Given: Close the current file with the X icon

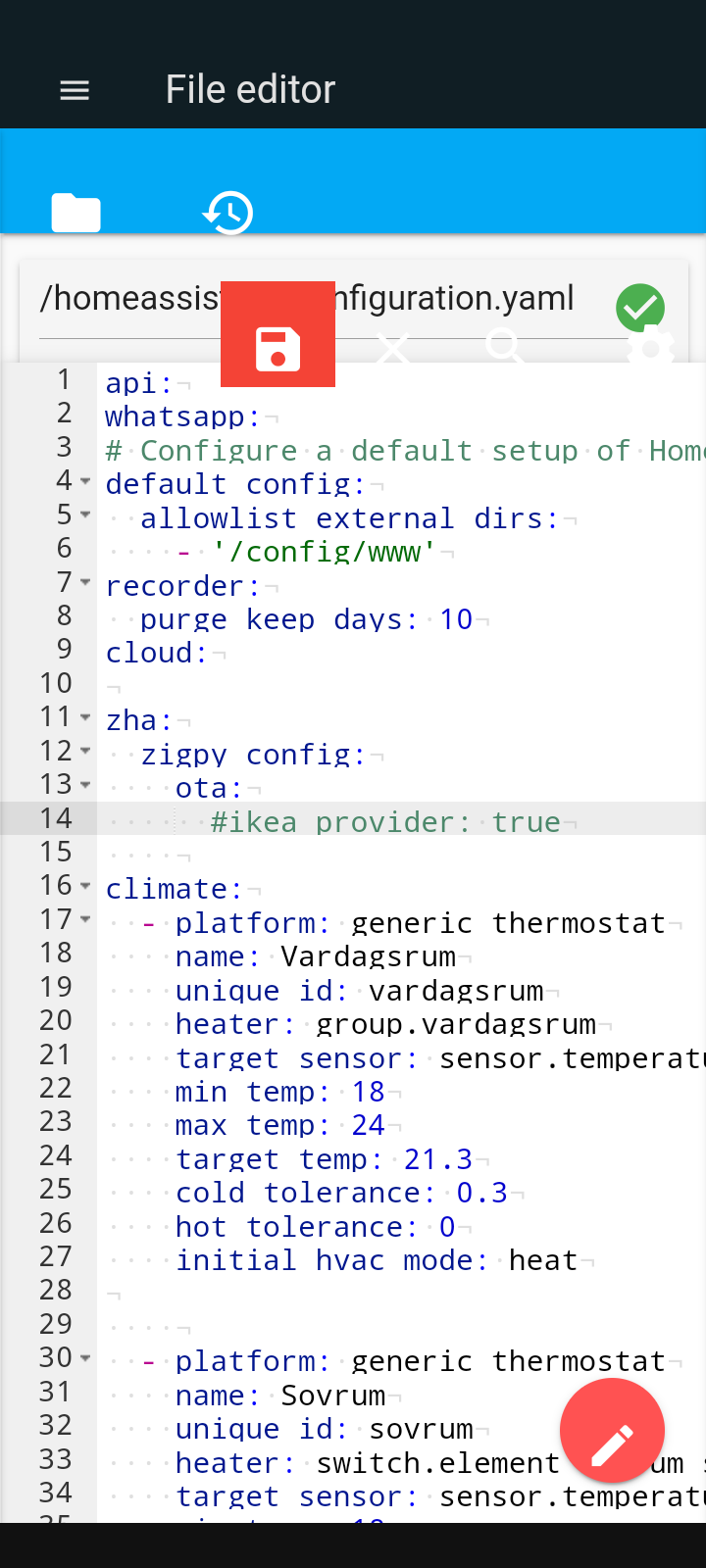Looking at the screenshot, I should (x=392, y=349).
